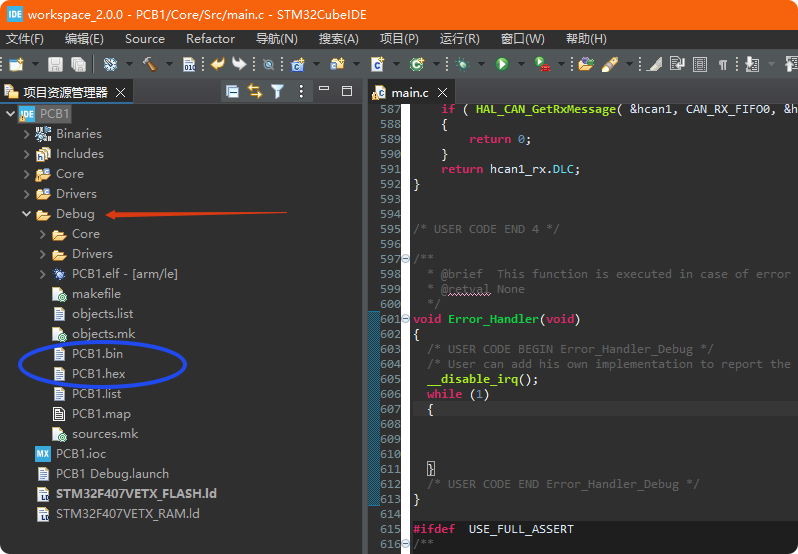Open the project explorer filter icon
The image size is (798, 554).
278,91
